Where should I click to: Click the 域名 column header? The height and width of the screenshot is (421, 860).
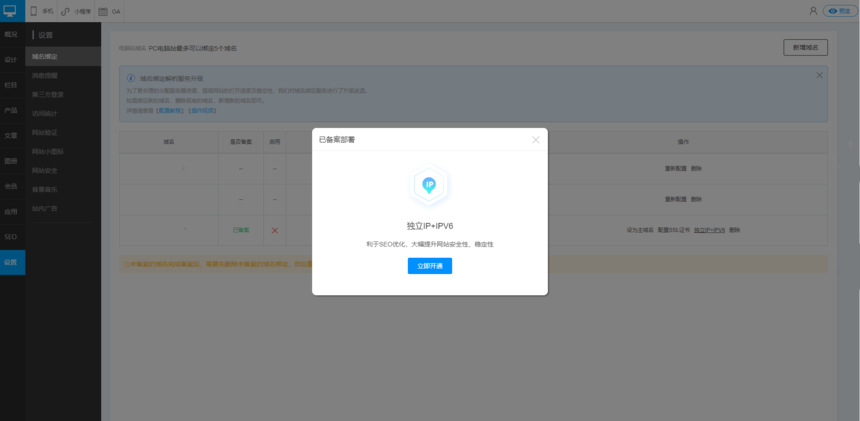point(169,142)
